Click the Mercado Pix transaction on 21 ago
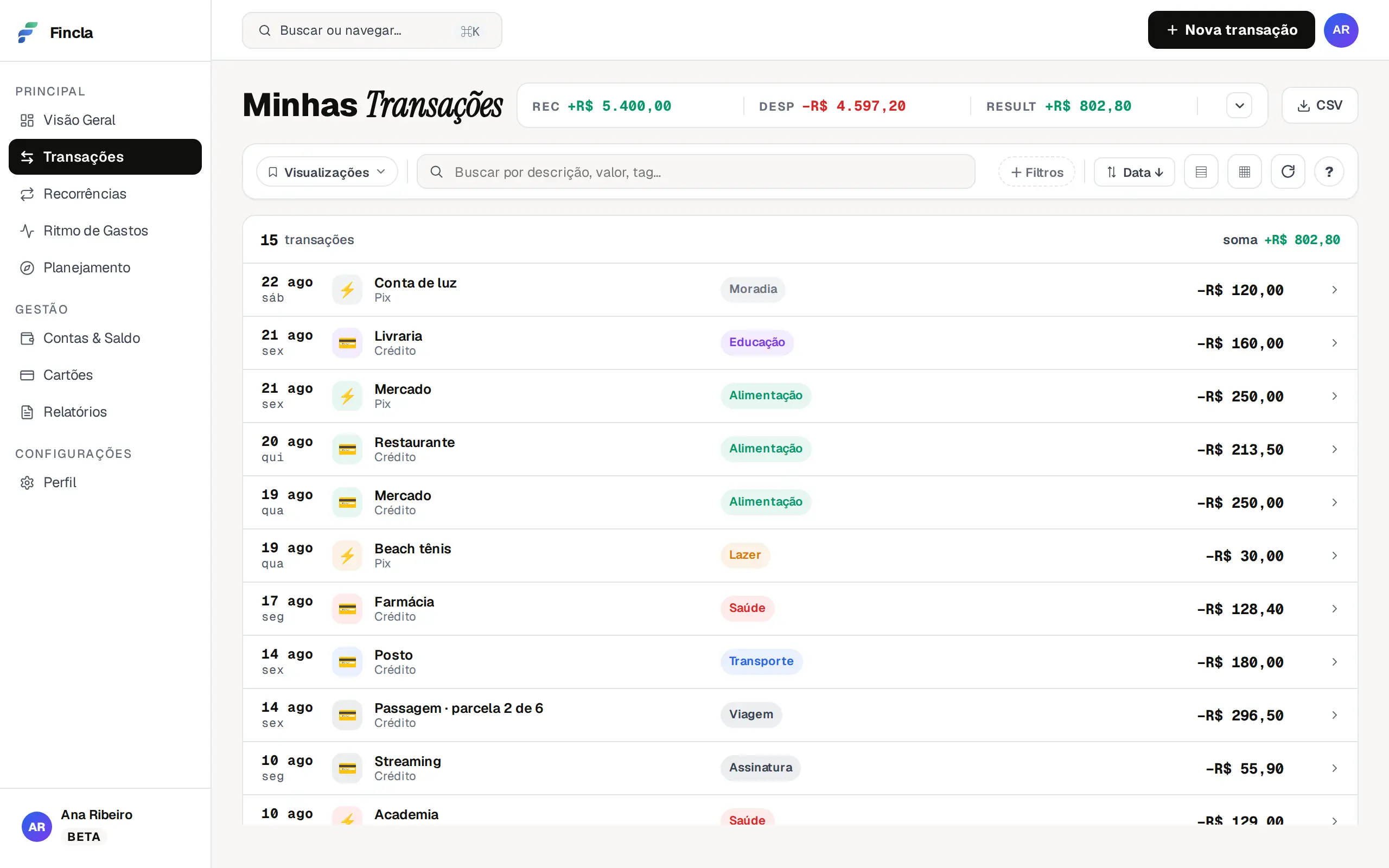Viewport: 1389px width, 868px height. coord(800,396)
